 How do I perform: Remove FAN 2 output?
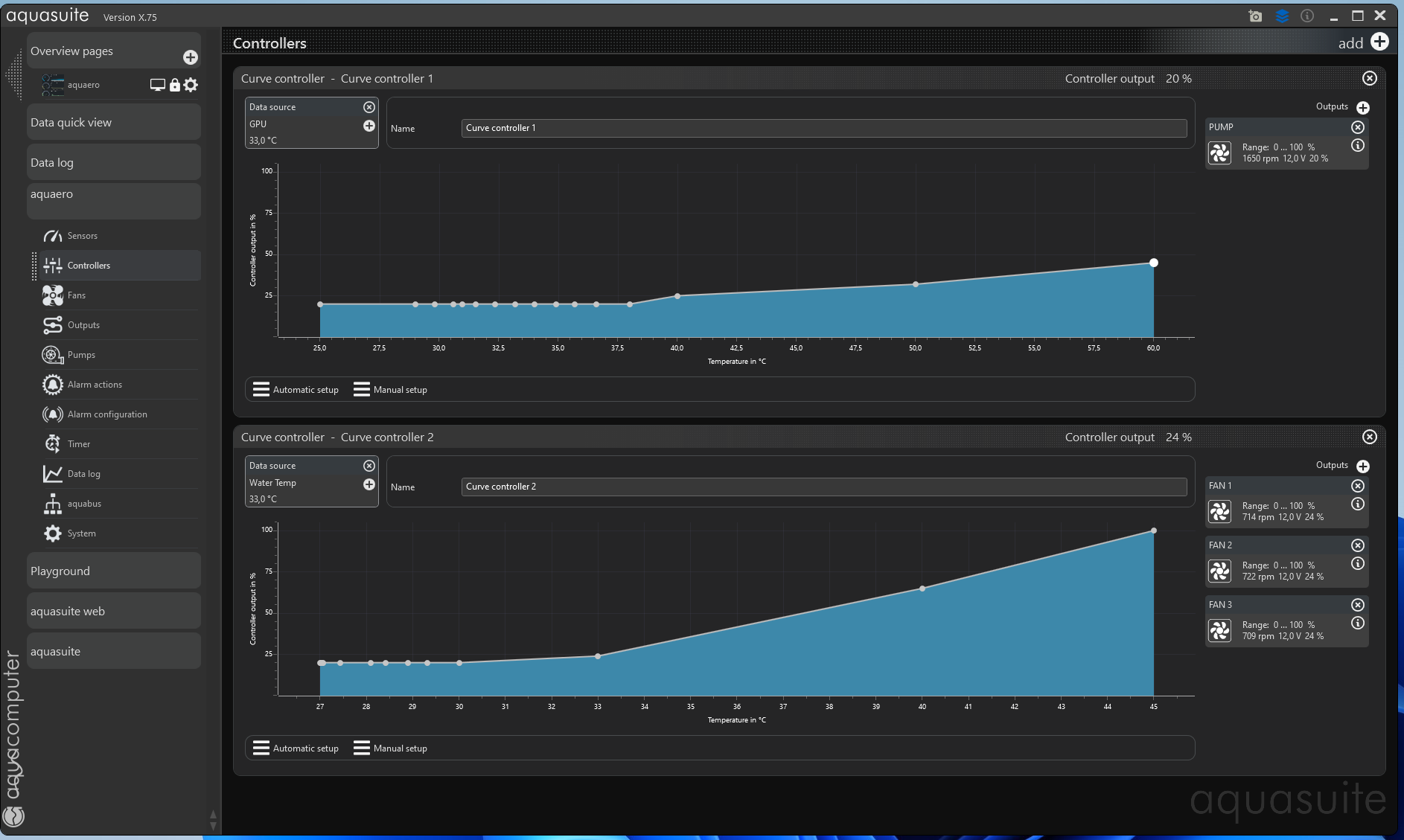click(1358, 545)
